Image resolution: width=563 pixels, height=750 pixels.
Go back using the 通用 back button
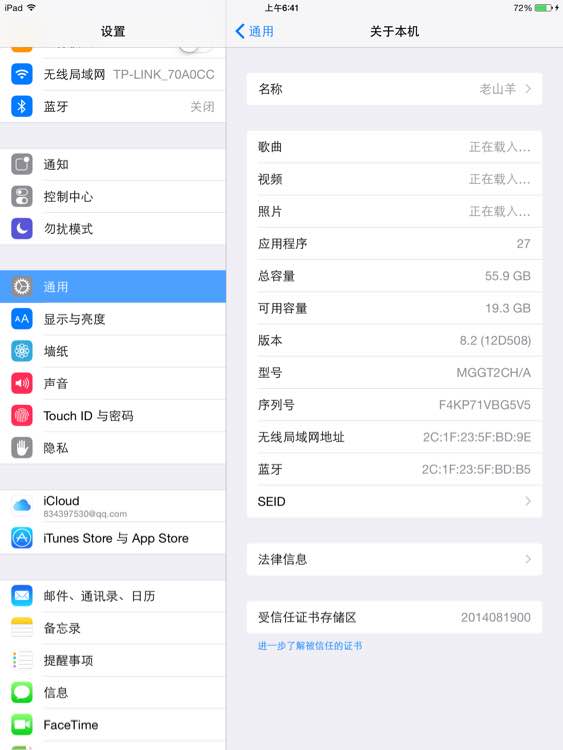(x=254, y=32)
